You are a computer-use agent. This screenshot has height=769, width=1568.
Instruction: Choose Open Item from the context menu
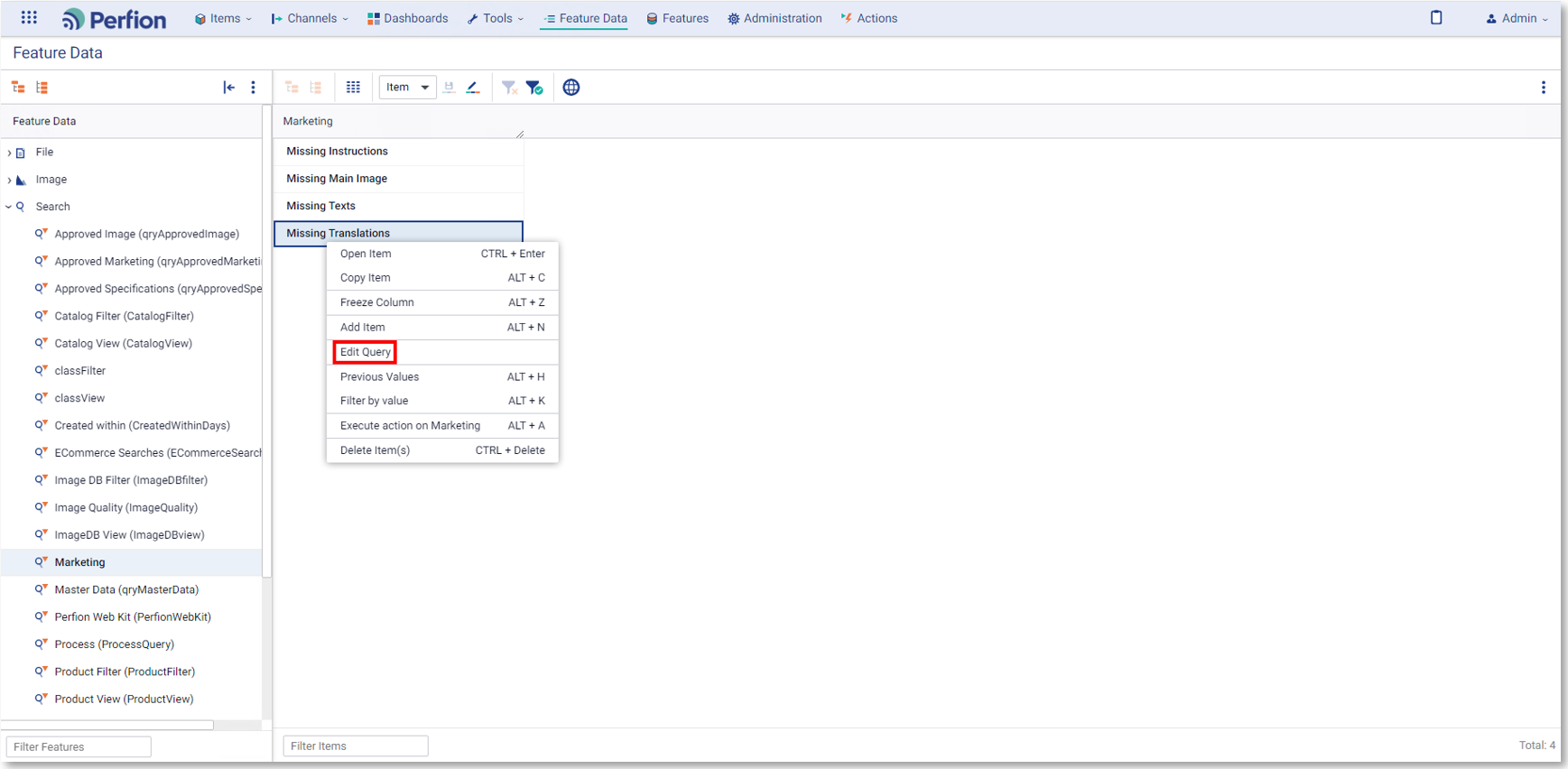442,254
